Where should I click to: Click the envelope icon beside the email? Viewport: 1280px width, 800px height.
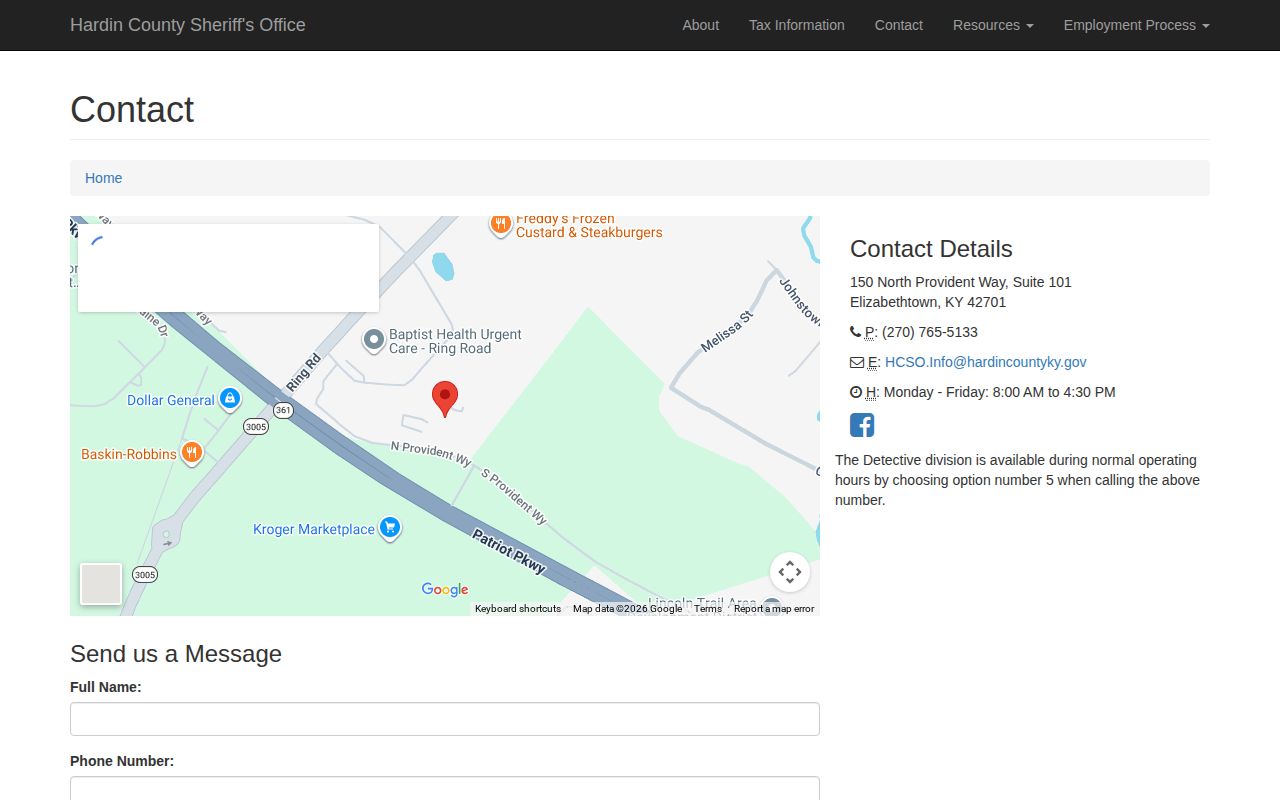(x=857, y=362)
